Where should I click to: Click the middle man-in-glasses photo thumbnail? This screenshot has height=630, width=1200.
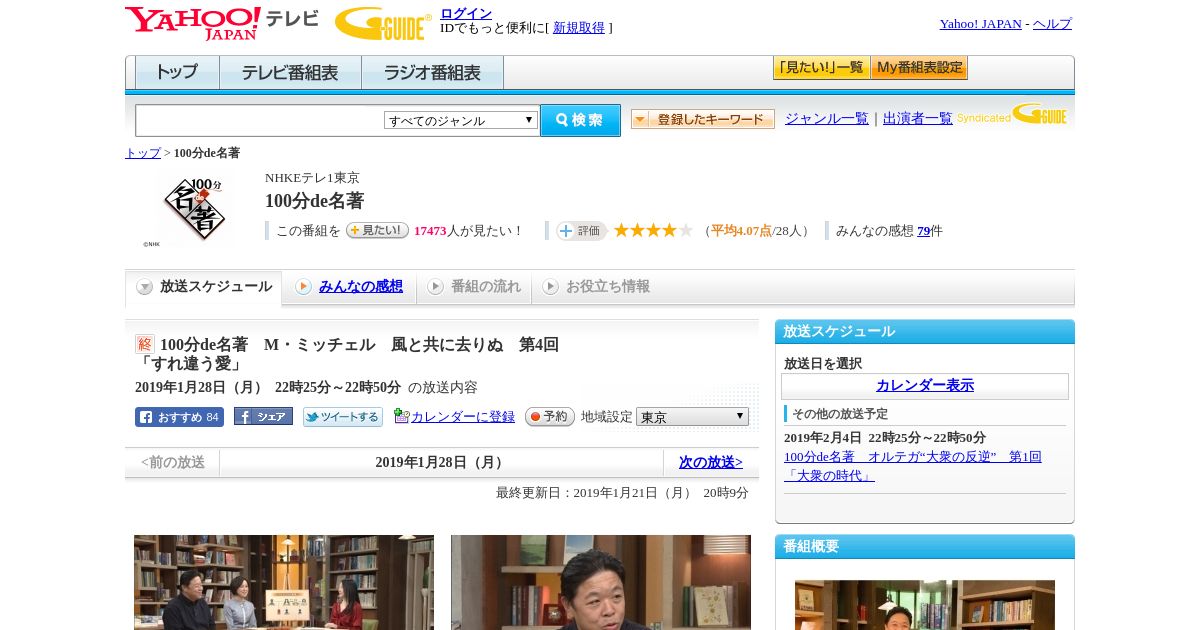coord(601,582)
